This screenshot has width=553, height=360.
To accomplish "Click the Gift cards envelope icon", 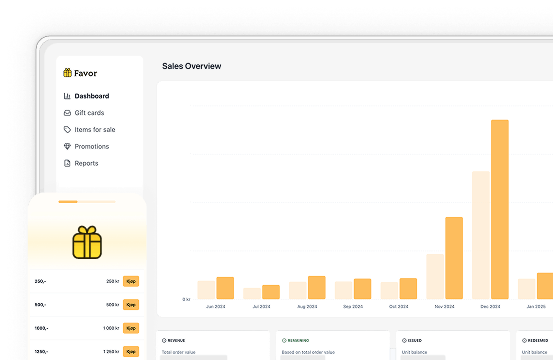I will tap(67, 113).
